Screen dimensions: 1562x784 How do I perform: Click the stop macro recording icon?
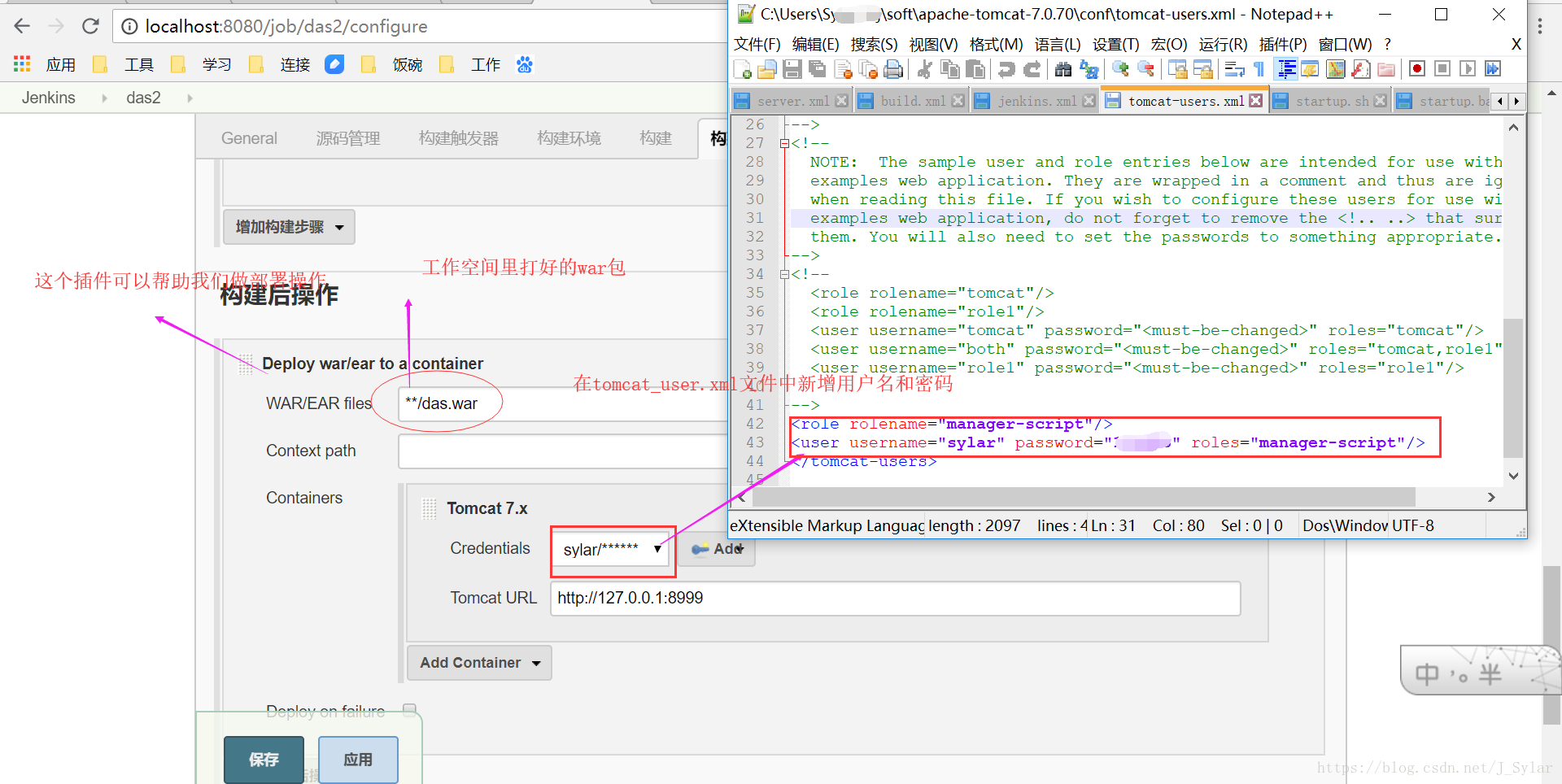point(1442,69)
